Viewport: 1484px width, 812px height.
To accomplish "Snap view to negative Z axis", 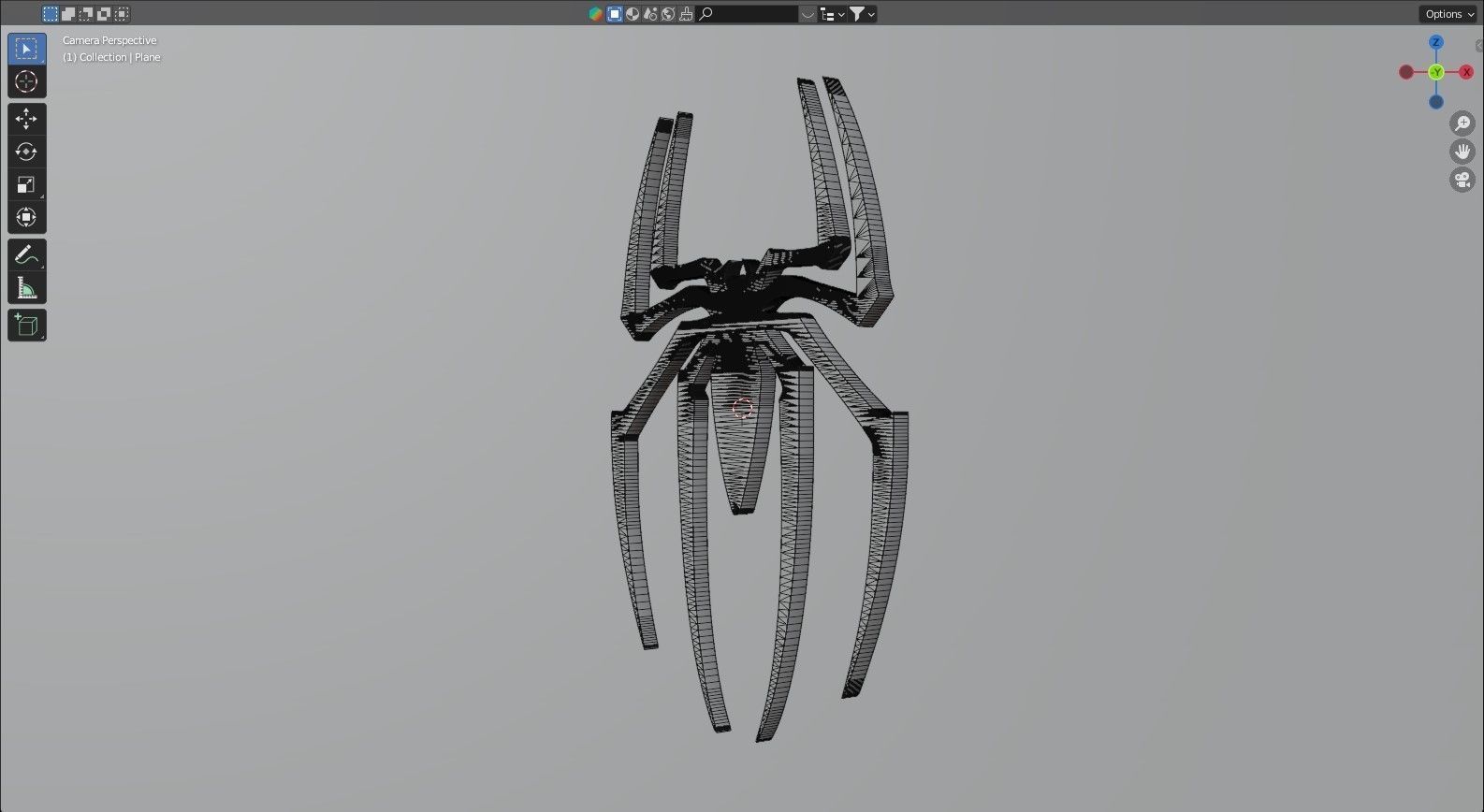I will (1436, 102).
